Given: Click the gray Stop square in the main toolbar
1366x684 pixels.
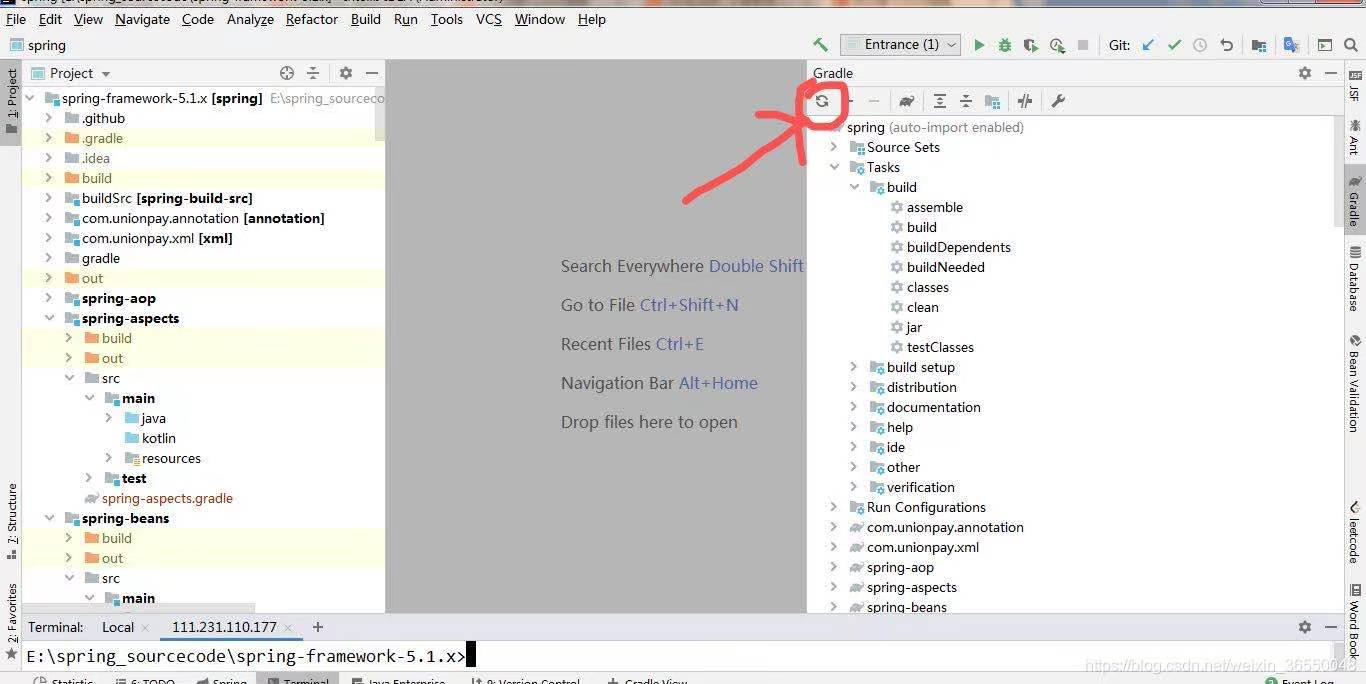Looking at the screenshot, I should (x=1083, y=45).
